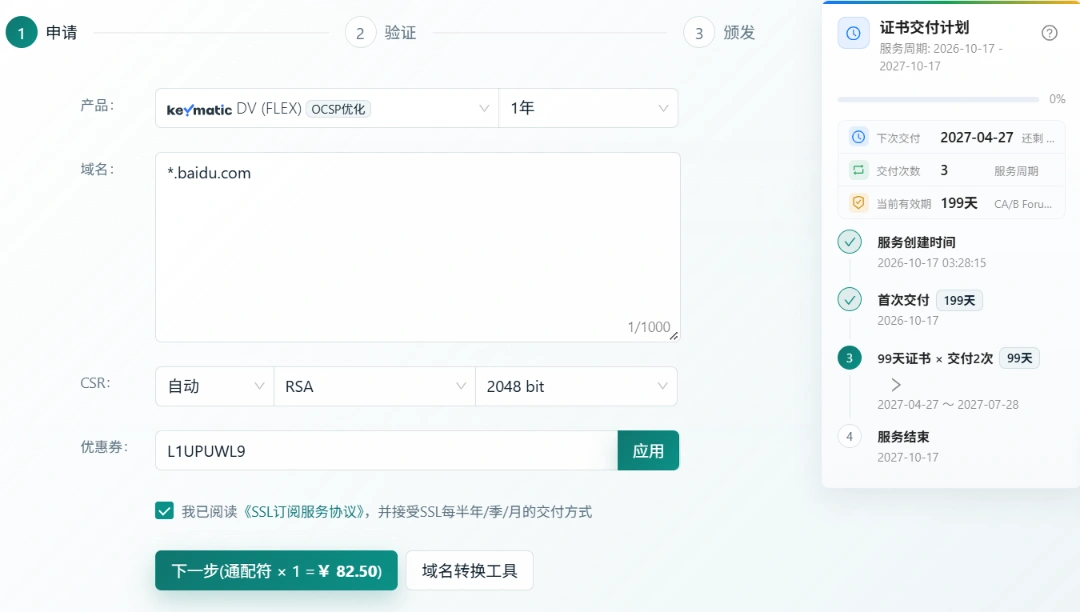Click the textarea resize handle corner
This screenshot has height=612, width=1080.
point(674,335)
